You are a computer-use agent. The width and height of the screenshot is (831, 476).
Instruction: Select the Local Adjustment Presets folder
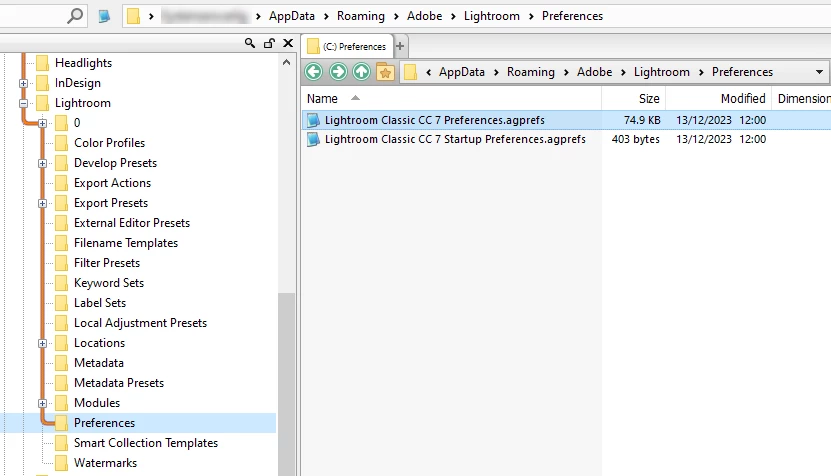[140, 323]
